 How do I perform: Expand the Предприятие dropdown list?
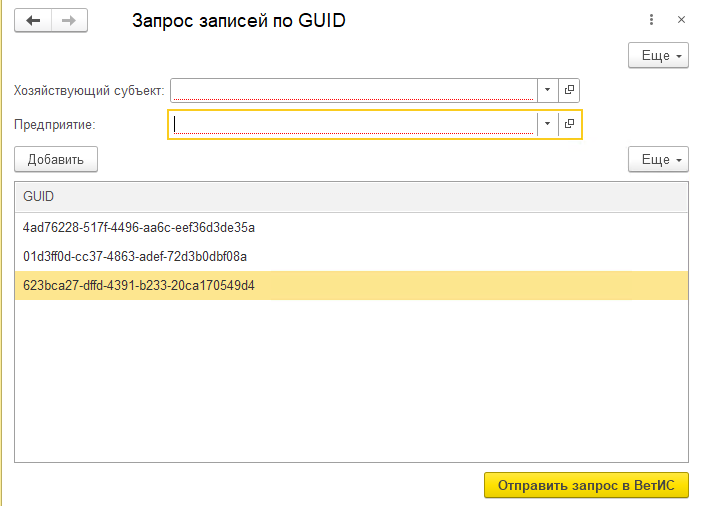tap(548, 124)
